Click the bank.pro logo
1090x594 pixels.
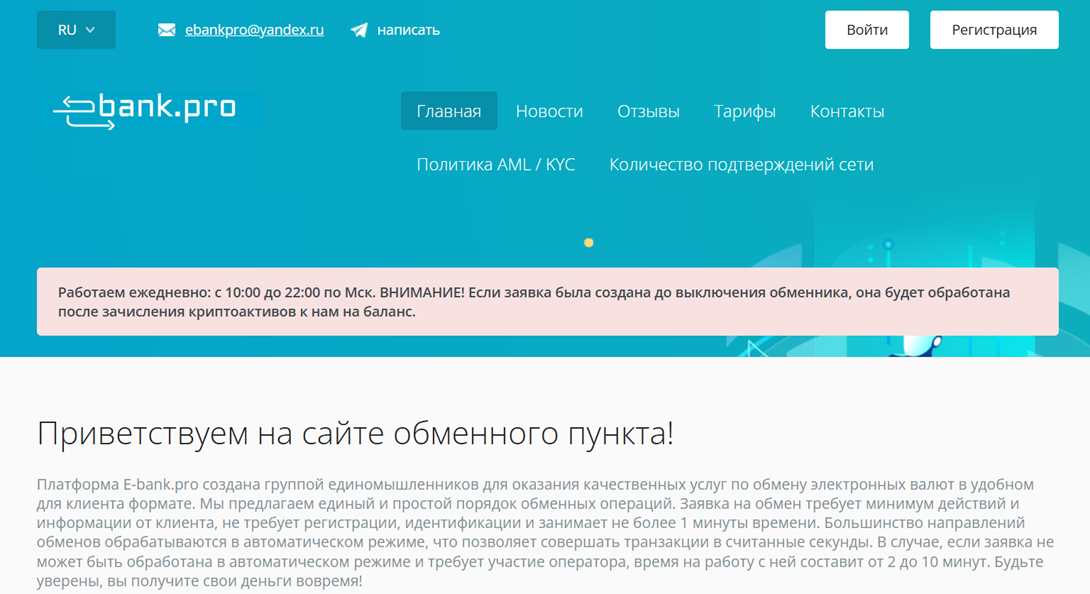pyautogui.click(x=145, y=111)
